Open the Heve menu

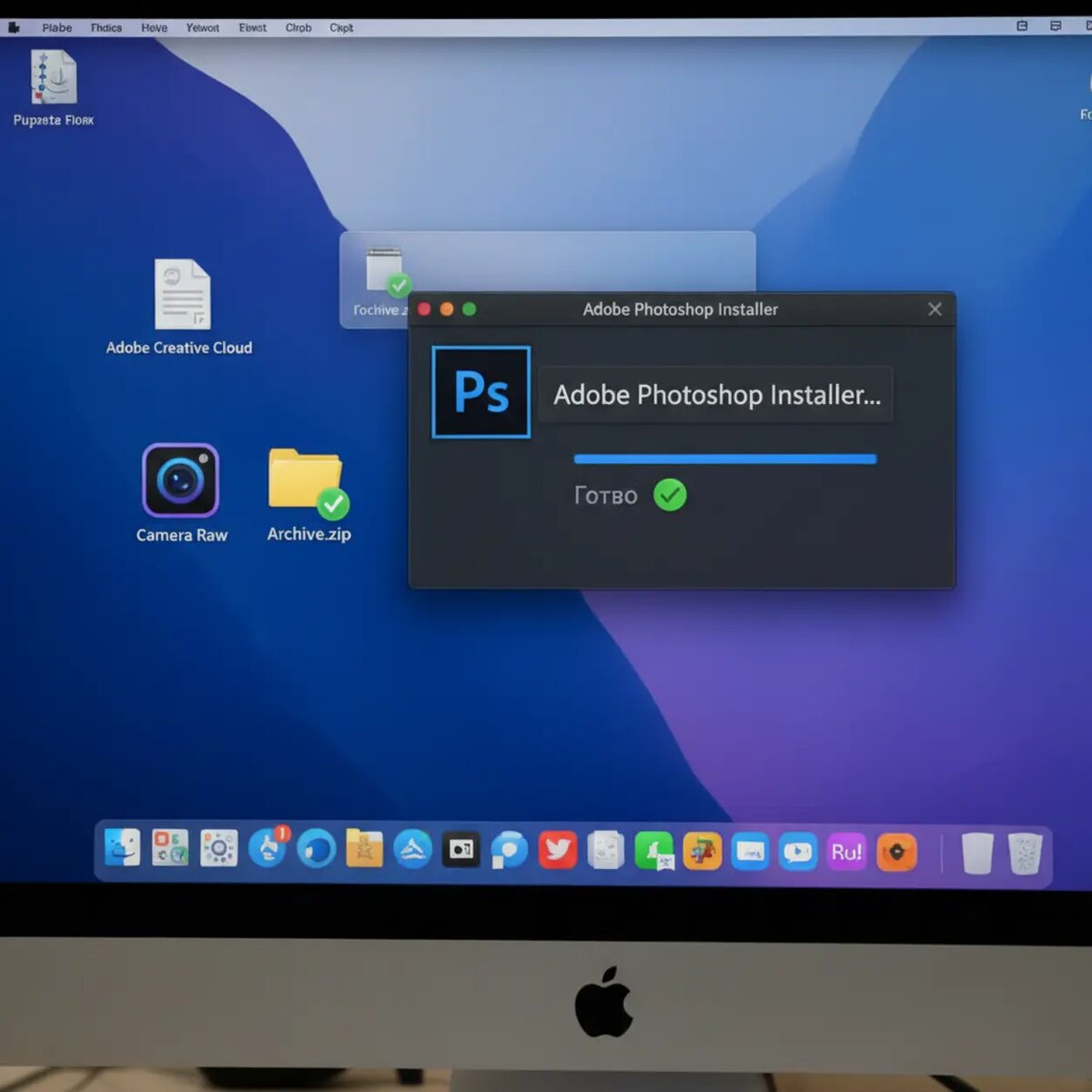pos(154,27)
